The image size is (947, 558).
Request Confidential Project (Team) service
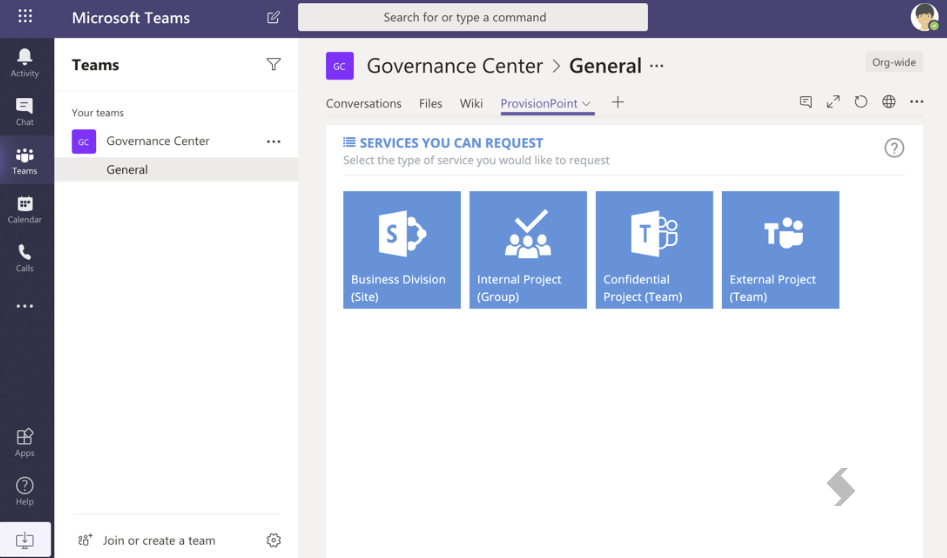click(654, 250)
